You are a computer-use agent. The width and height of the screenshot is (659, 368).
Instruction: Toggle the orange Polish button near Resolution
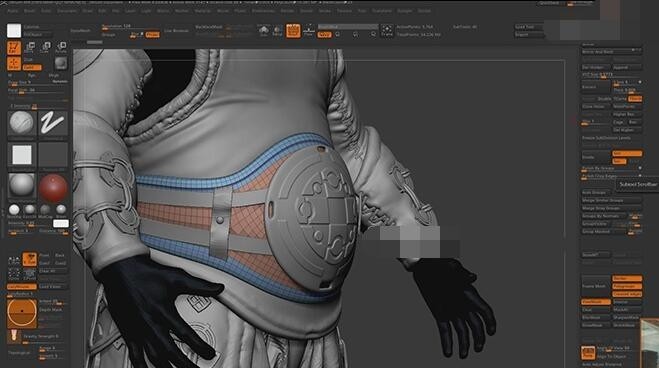(153, 35)
